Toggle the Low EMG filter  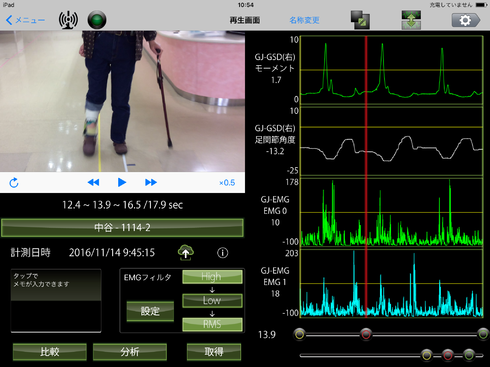pos(212,300)
